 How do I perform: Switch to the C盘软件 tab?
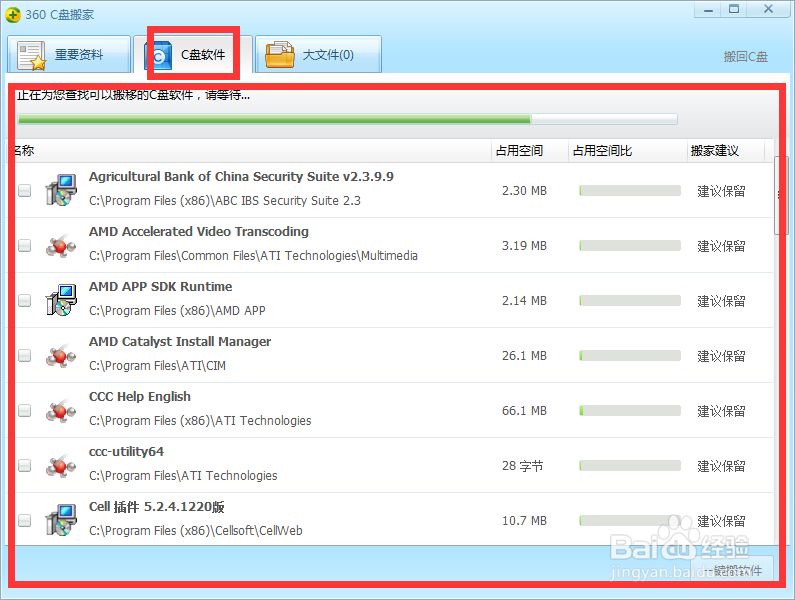pos(193,54)
